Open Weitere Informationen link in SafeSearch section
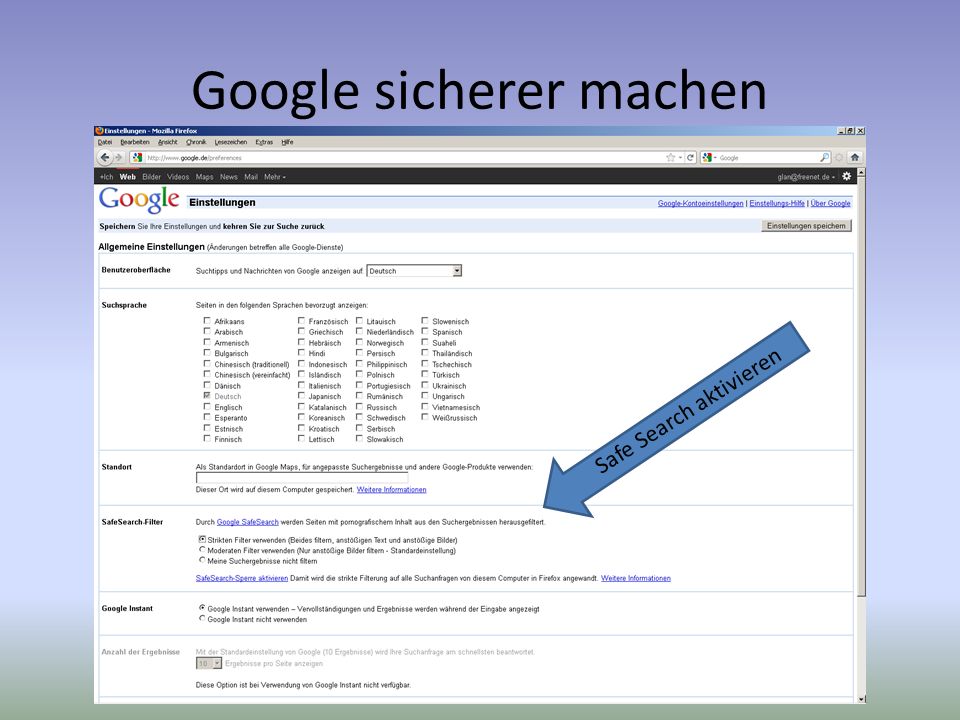The image size is (960, 720). click(636, 579)
